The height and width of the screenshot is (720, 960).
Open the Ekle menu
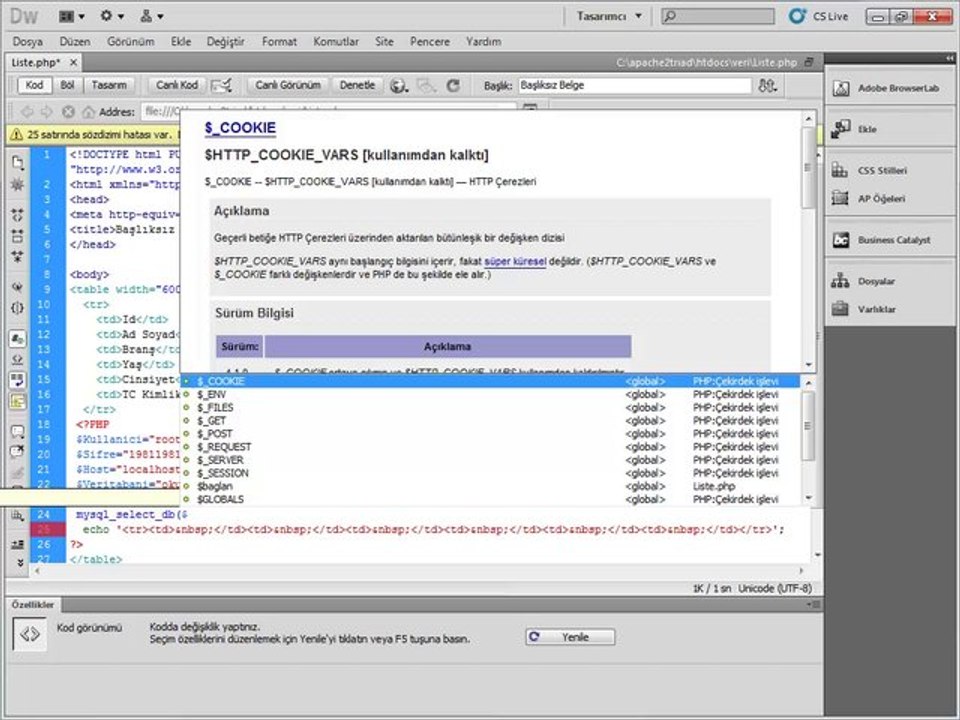coord(181,42)
